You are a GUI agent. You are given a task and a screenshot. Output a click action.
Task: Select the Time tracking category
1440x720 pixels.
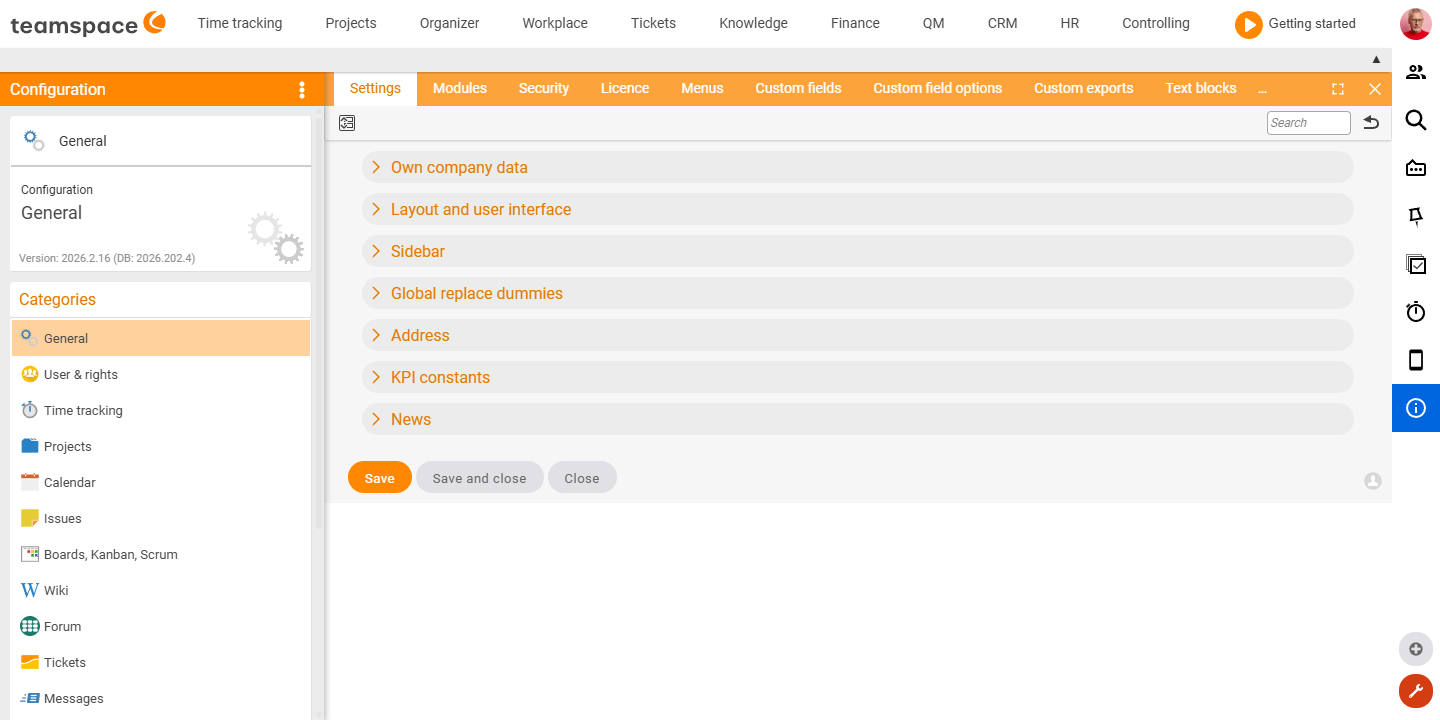161,410
